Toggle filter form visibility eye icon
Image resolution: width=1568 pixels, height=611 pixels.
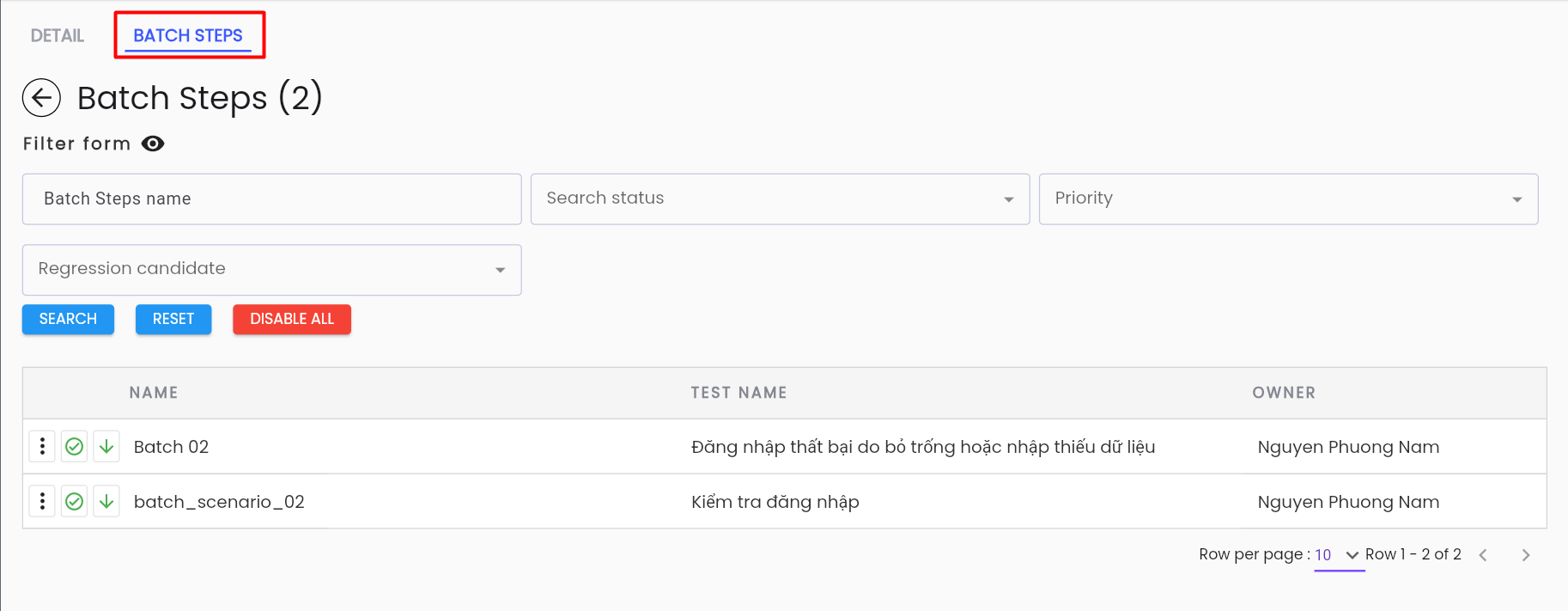click(153, 144)
